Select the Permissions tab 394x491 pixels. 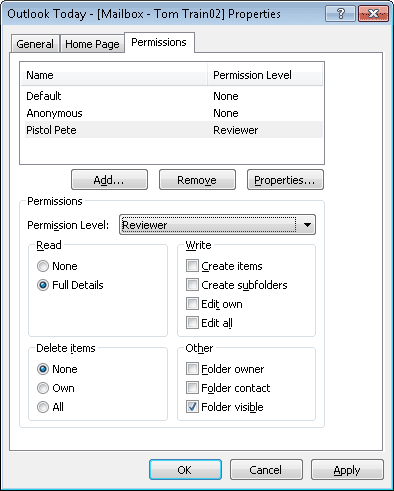pyautogui.click(x=159, y=42)
